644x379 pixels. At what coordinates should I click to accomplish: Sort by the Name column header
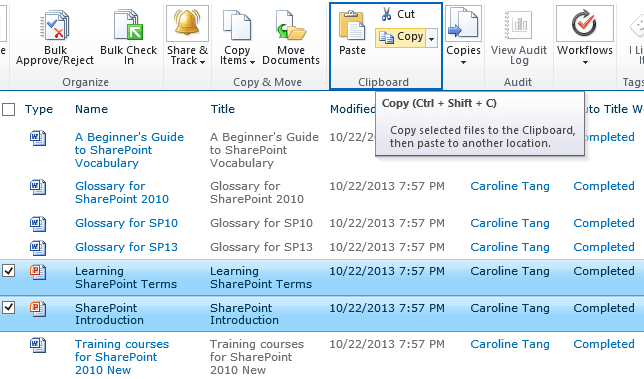(91, 109)
